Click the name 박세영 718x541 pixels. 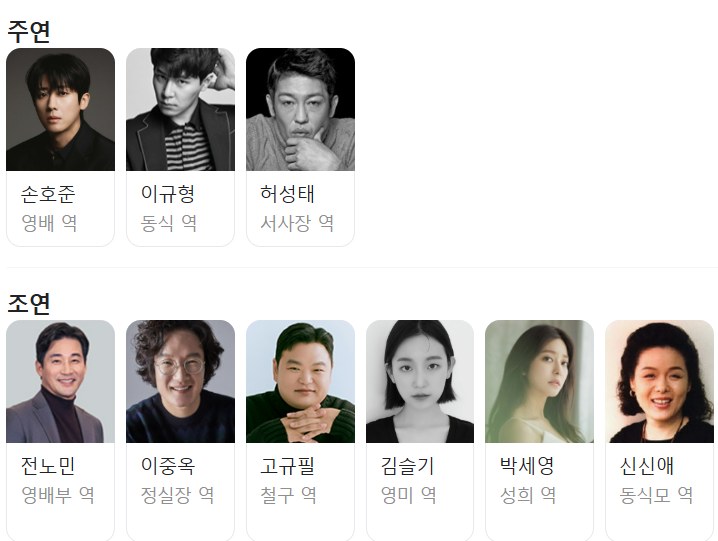pyautogui.click(x=527, y=466)
